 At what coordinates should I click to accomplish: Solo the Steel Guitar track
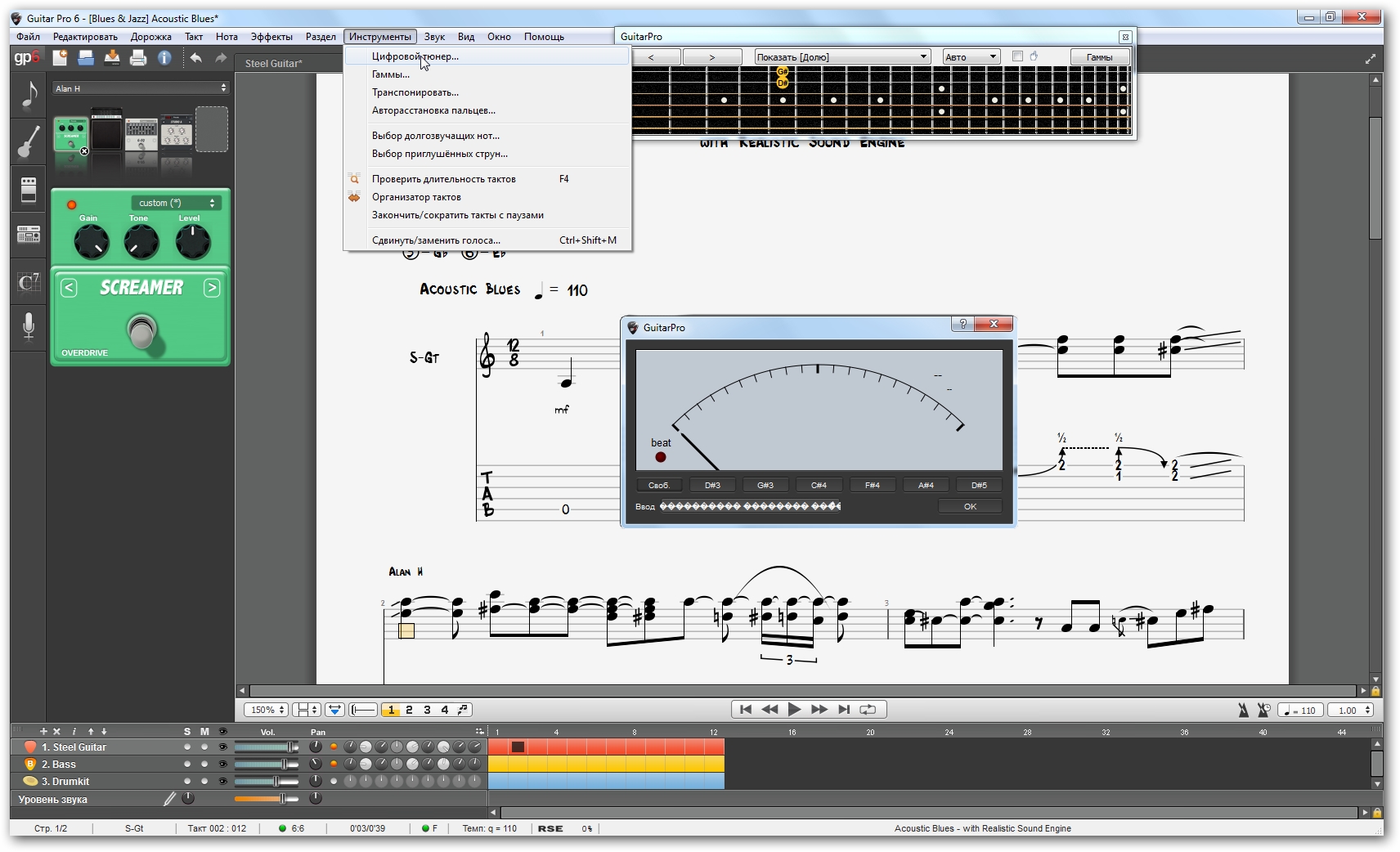pyautogui.click(x=187, y=747)
